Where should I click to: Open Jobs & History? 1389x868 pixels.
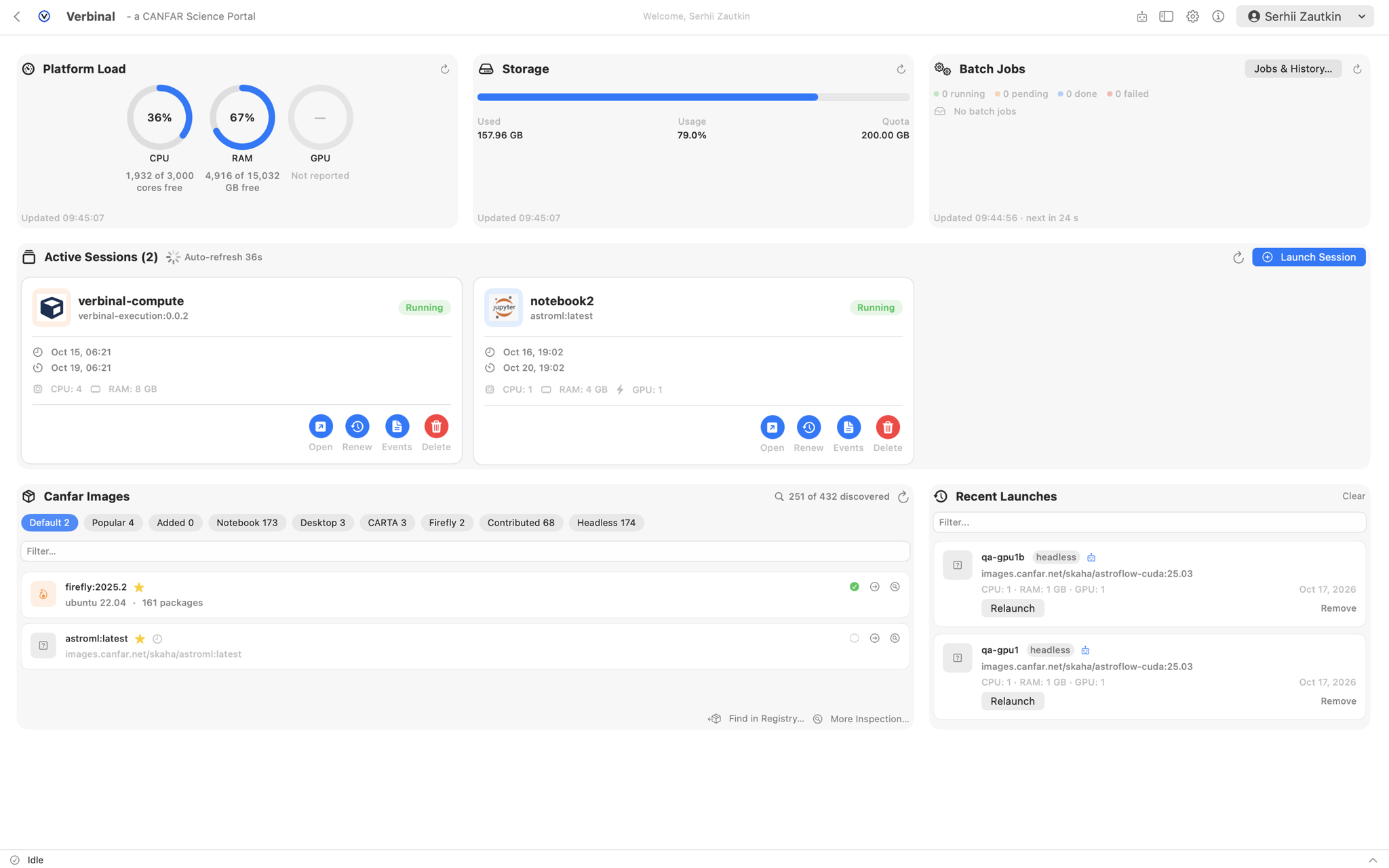pos(1293,68)
